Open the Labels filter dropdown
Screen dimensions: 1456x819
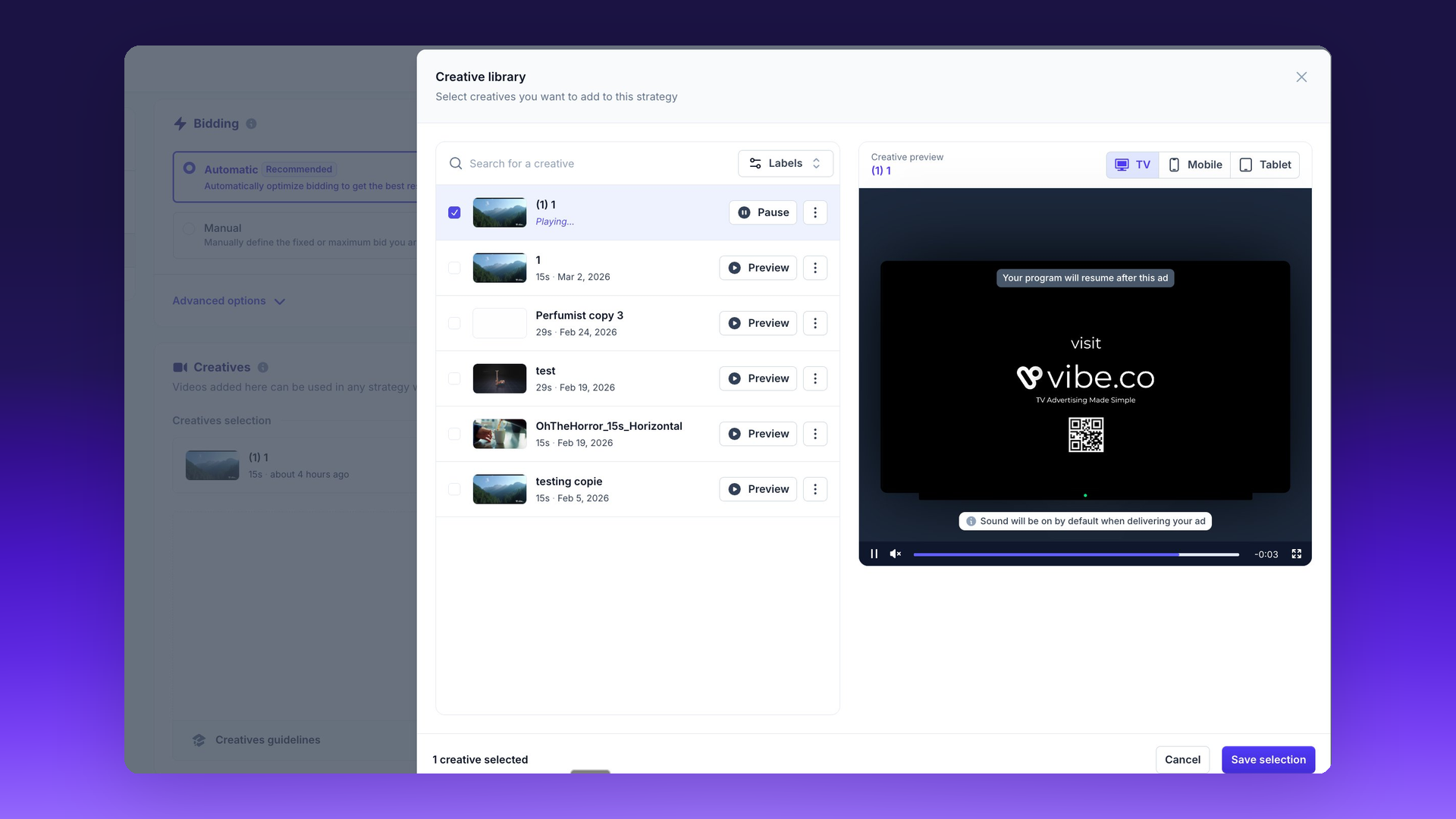pos(785,163)
